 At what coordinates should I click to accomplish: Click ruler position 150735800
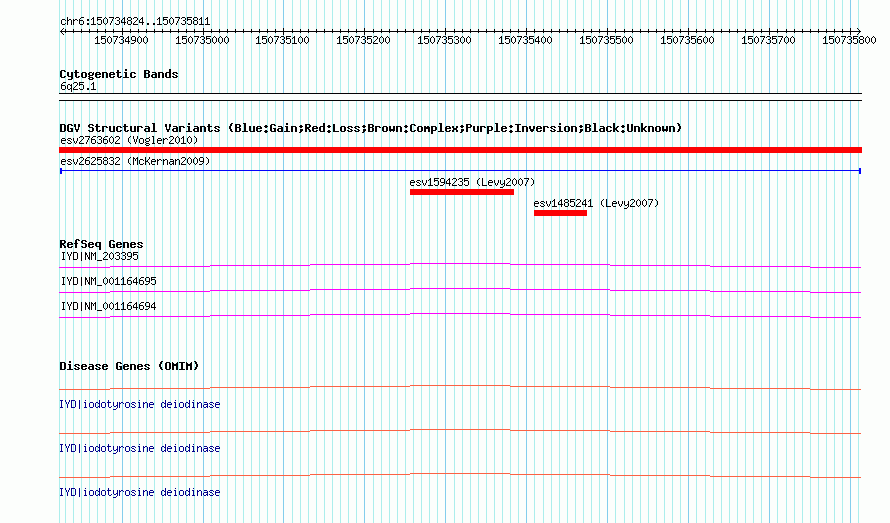tap(849, 40)
